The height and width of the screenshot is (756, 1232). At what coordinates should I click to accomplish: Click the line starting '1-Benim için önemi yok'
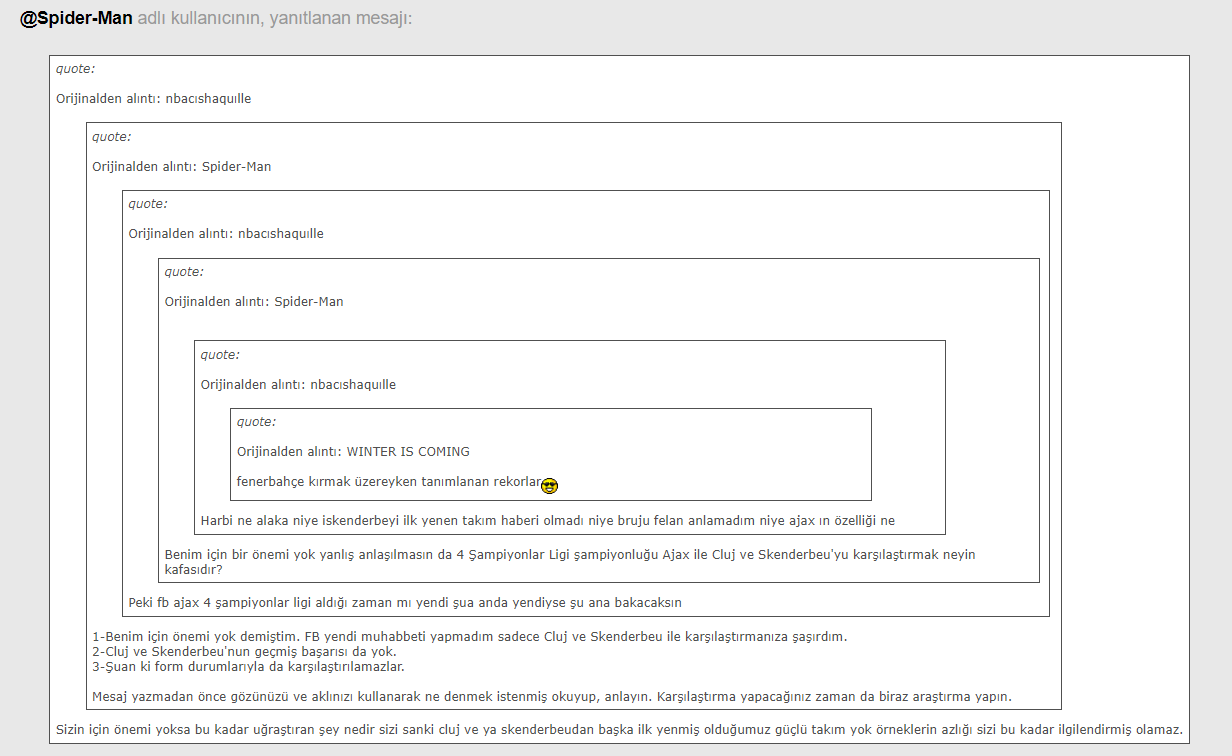point(469,637)
